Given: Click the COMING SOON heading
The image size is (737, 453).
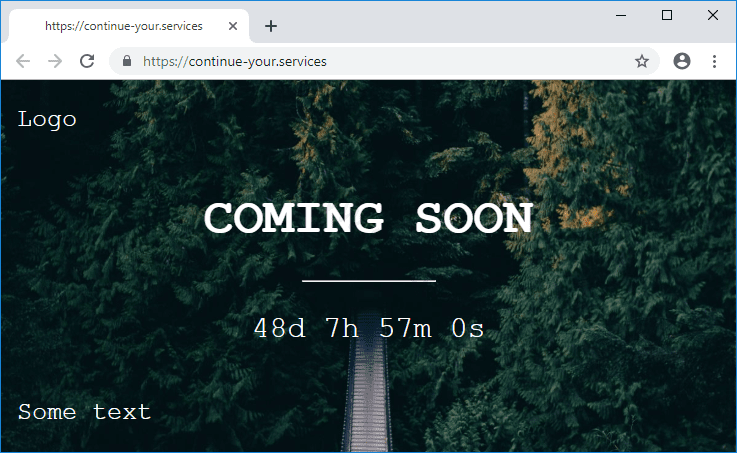Looking at the screenshot, I should coord(368,218).
